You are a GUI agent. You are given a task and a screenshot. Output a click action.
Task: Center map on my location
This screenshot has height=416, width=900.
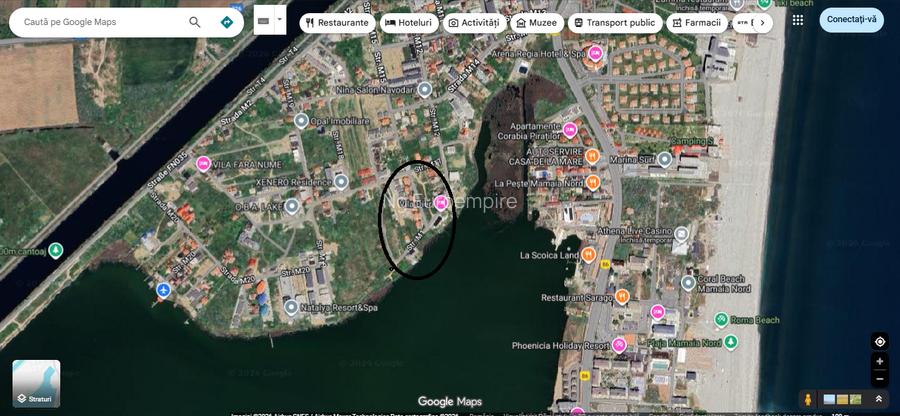(x=879, y=341)
